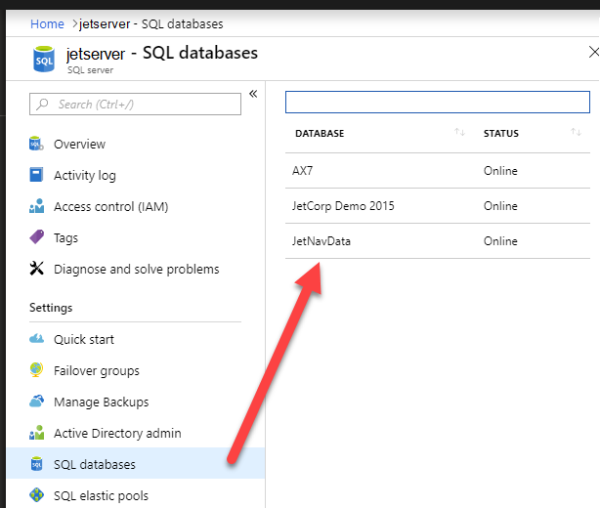Click the Quick start cloud icon
Viewport: 600px width, 508px height.
point(36,339)
